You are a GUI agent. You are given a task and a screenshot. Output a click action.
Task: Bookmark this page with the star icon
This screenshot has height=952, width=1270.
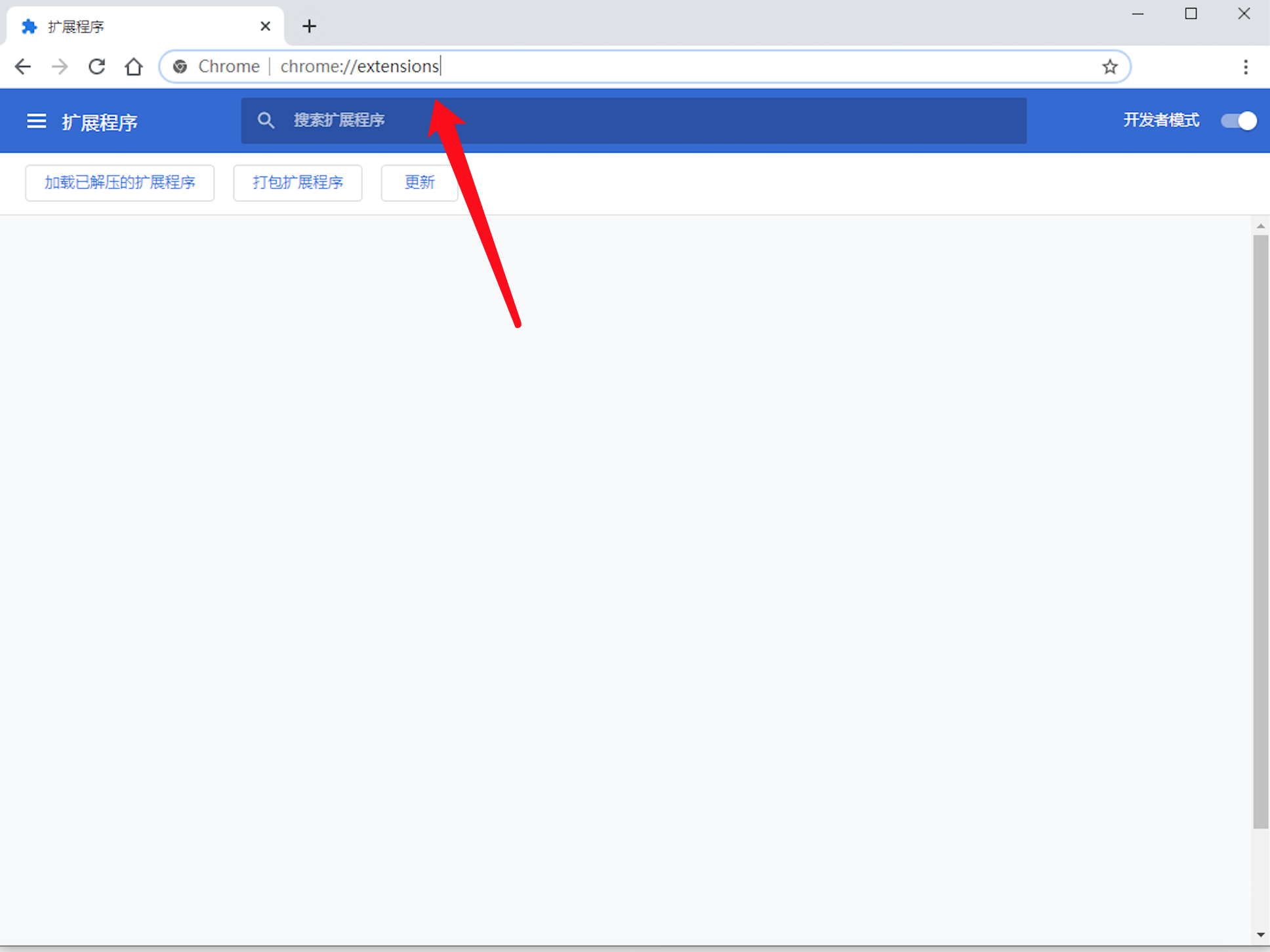pyautogui.click(x=1110, y=66)
